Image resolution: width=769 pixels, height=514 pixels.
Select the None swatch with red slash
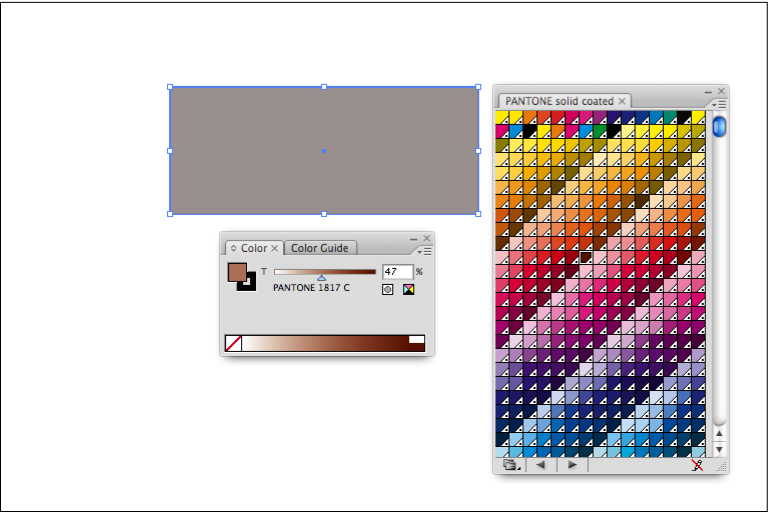233,343
